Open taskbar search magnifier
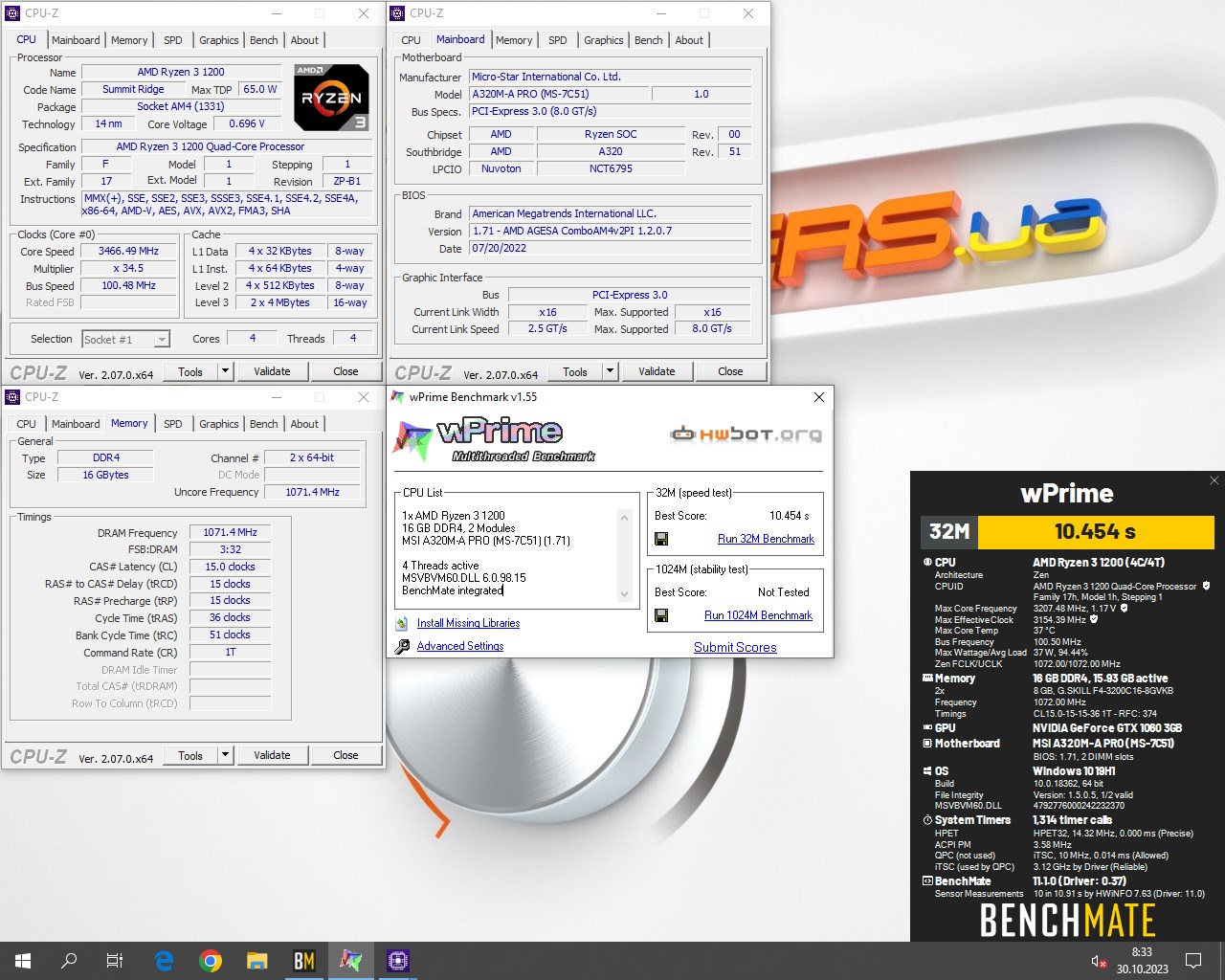The height and width of the screenshot is (980, 1225). coord(69,961)
